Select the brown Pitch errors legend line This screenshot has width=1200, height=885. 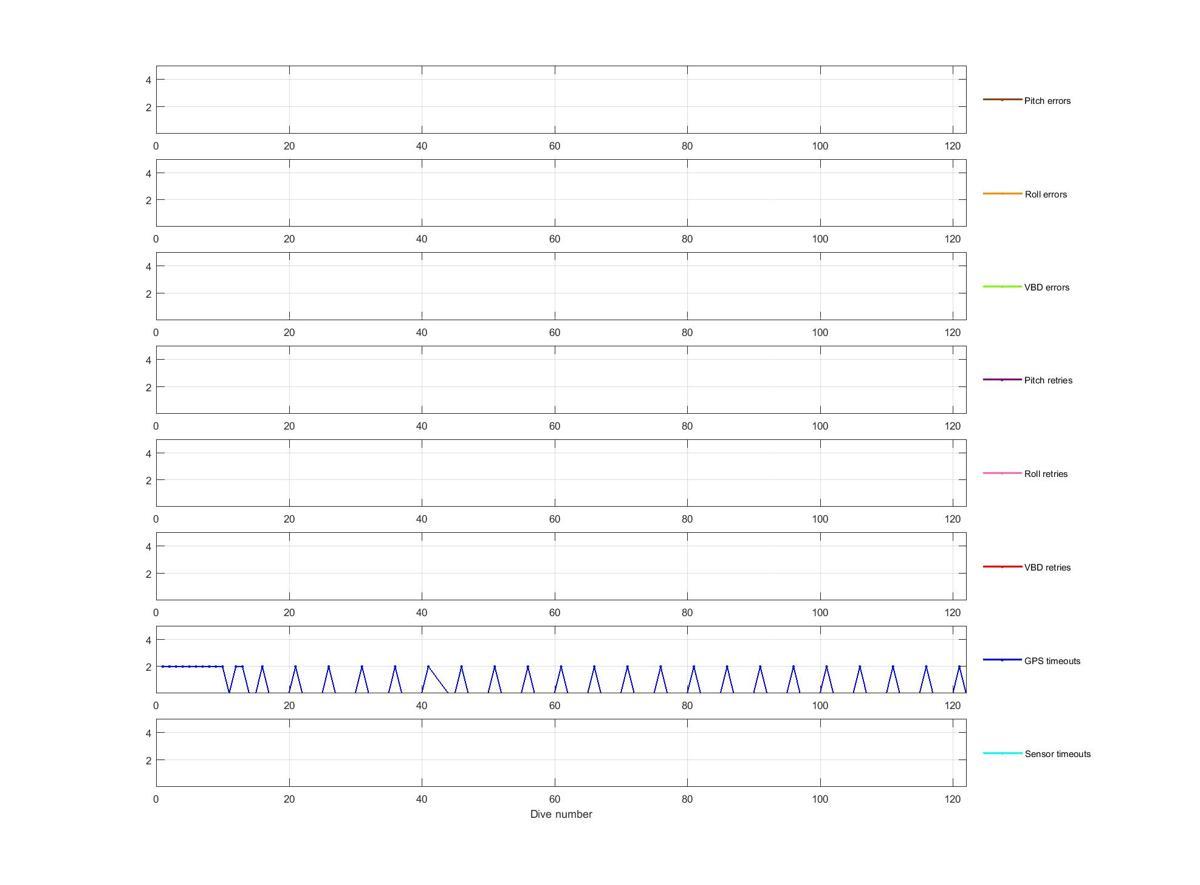click(x=1002, y=100)
